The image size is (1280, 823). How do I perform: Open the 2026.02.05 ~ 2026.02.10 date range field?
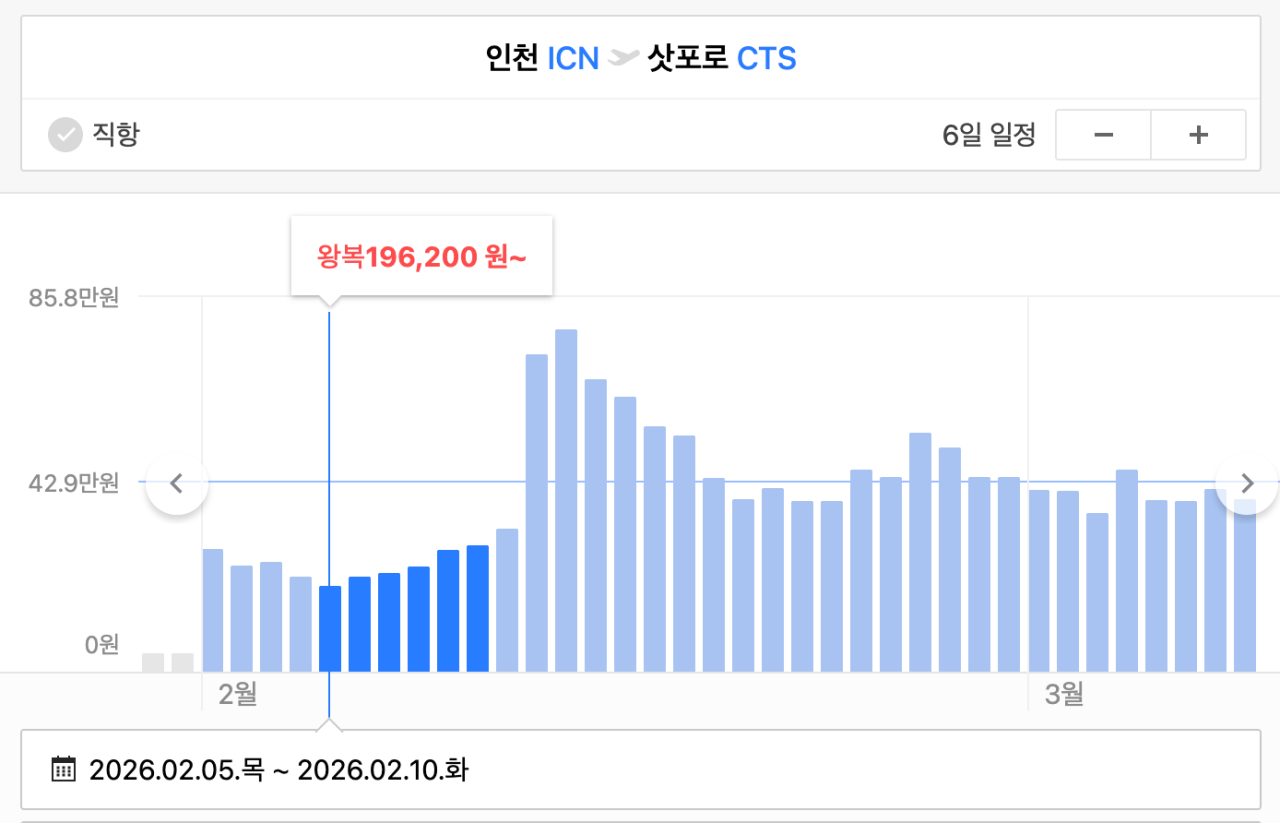coord(640,770)
